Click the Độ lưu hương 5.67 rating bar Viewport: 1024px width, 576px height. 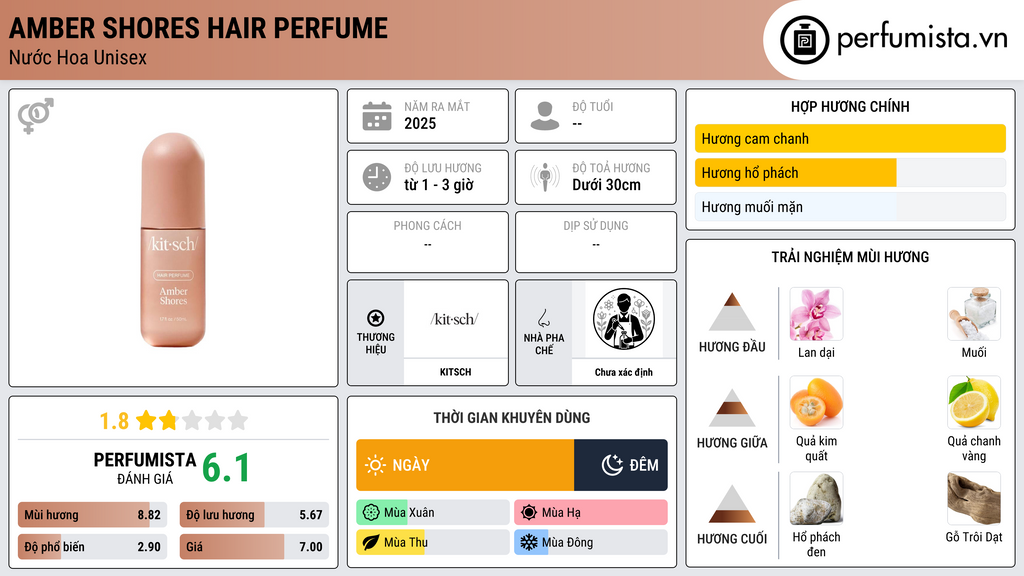click(254, 515)
